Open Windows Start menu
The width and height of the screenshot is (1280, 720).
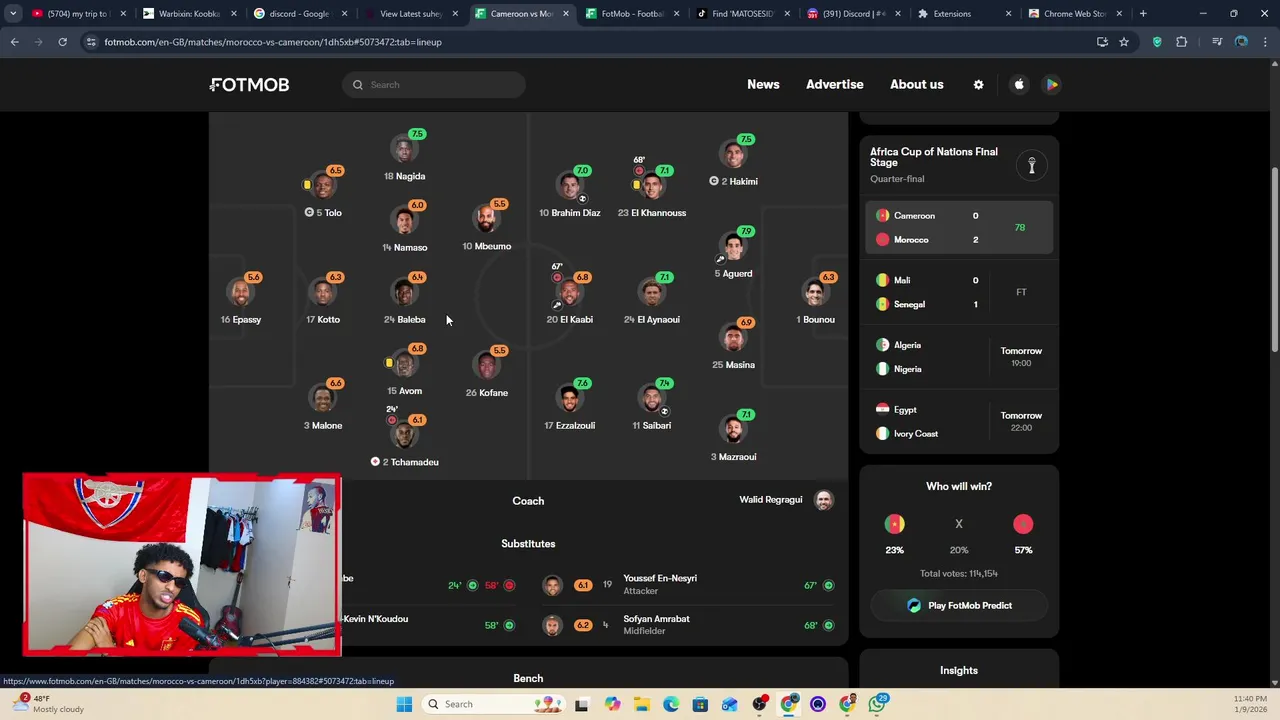tap(404, 704)
